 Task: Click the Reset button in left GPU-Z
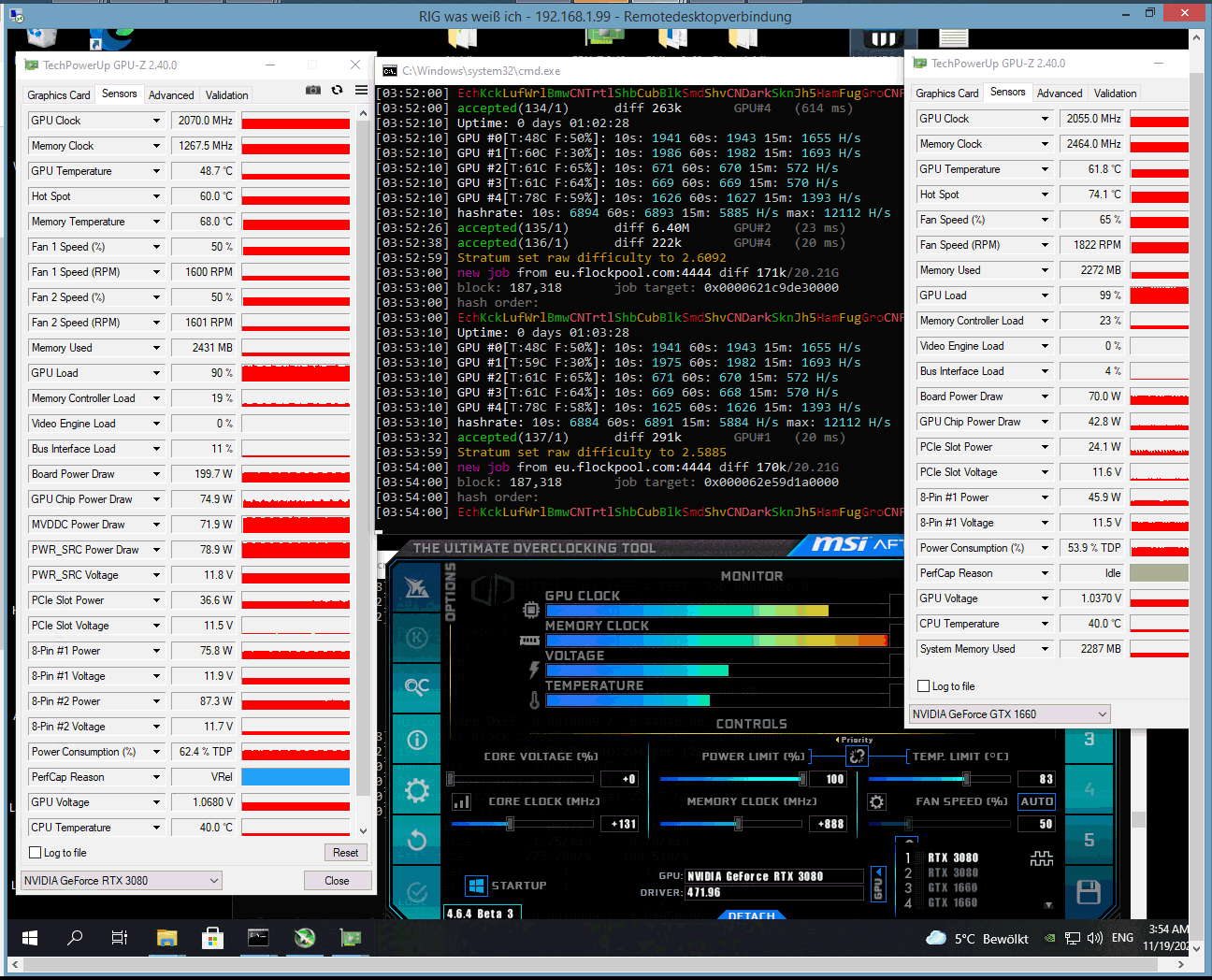tap(345, 853)
